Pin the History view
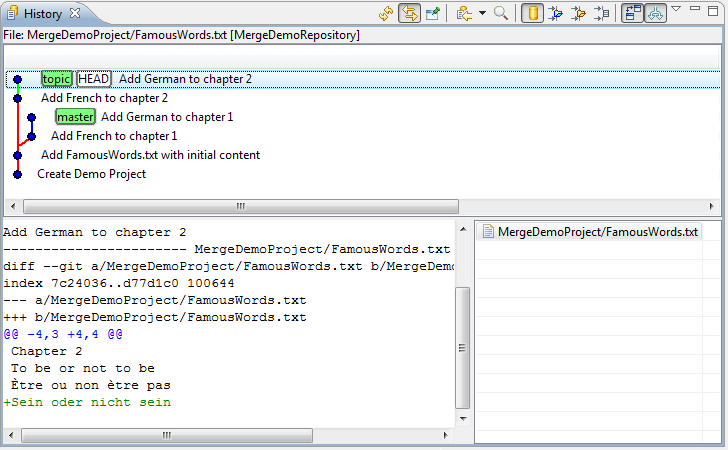728x450 pixels. click(x=433, y=13)
